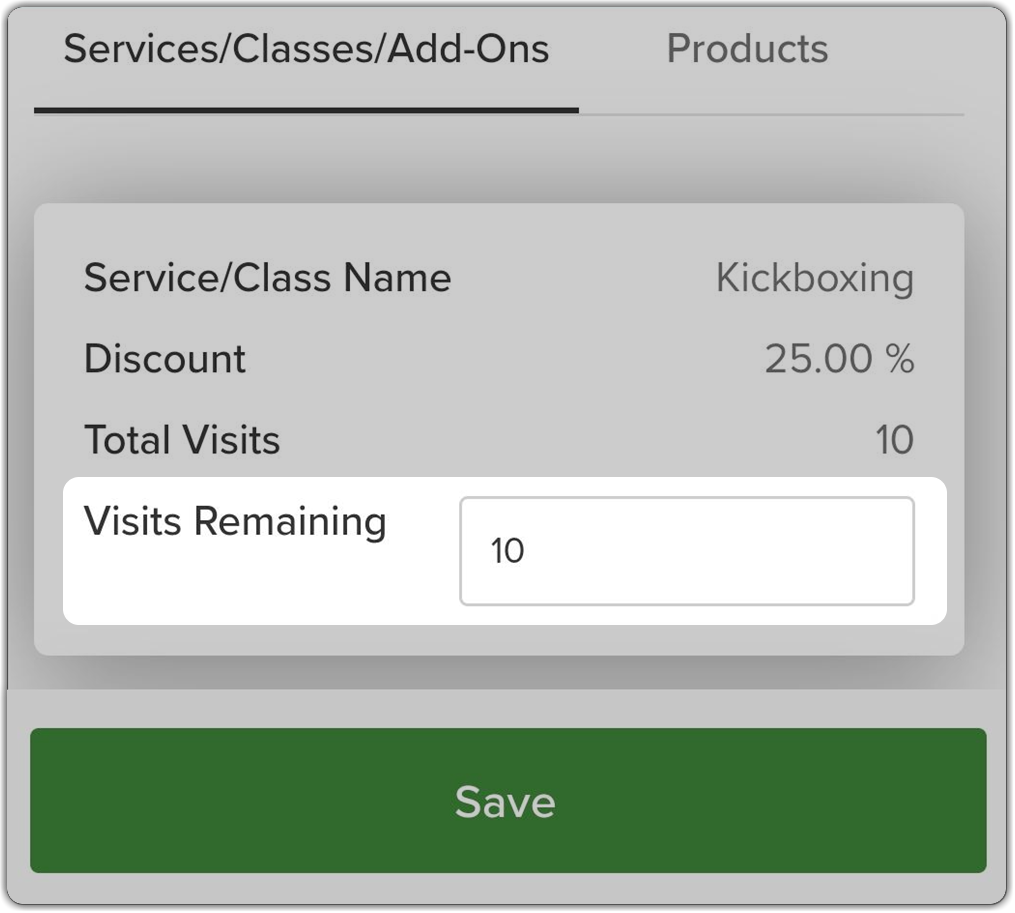Click the Visits Remaining label
Image resolution: width=1015 pixels, height=913 pixels.
click(235, 522)
